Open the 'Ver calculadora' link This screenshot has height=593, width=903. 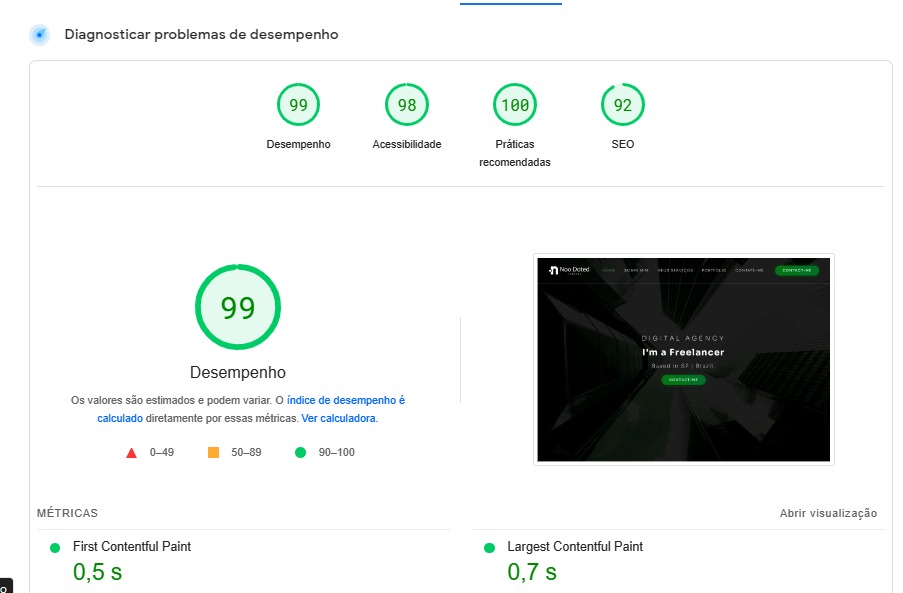pyautogui.click(x=339, y=419)
